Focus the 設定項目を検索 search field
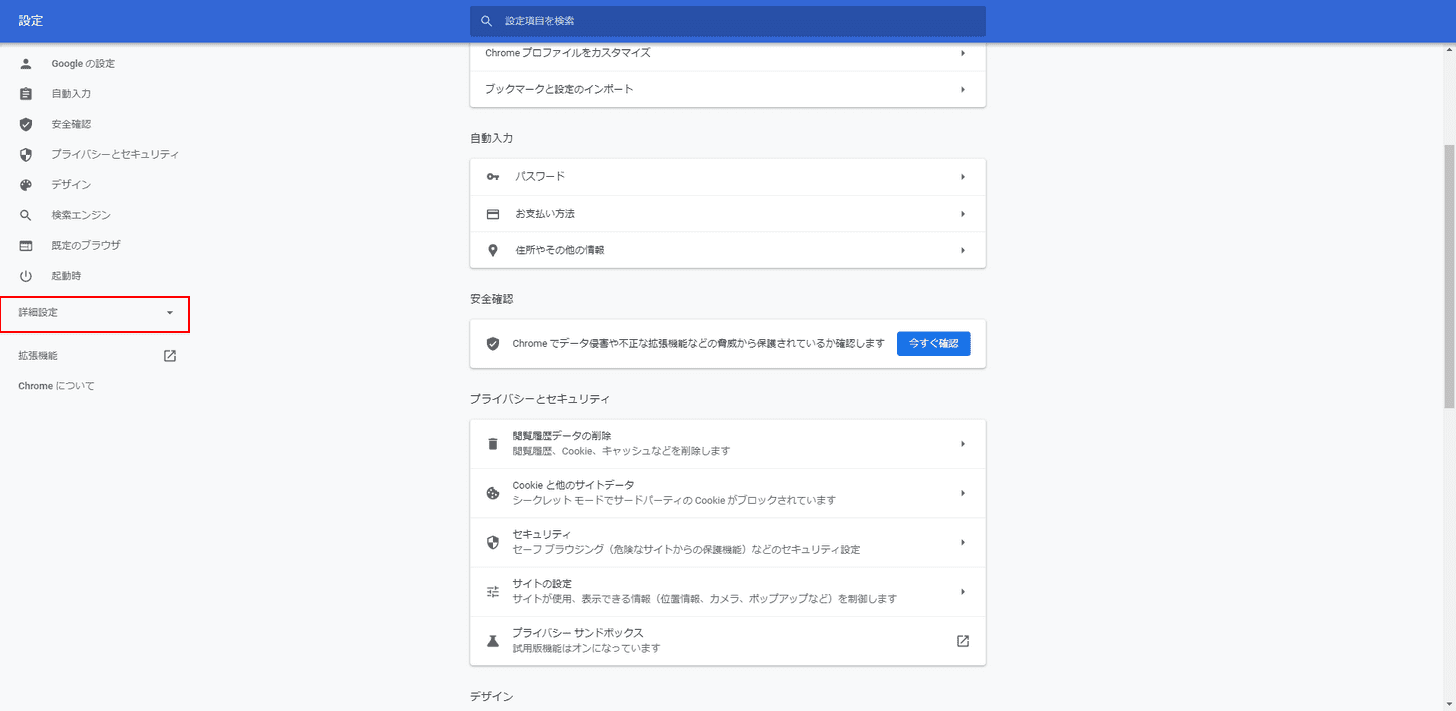 pos(728,21)
